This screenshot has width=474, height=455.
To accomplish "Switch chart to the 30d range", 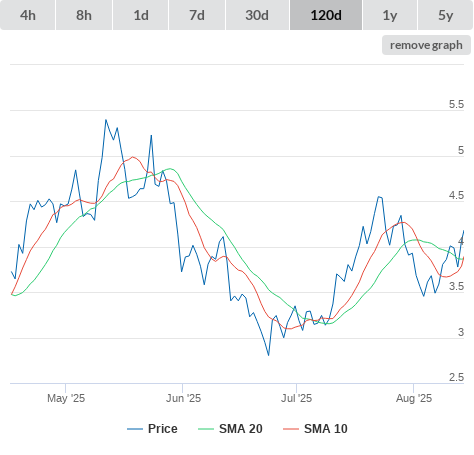I will point(257,15).
